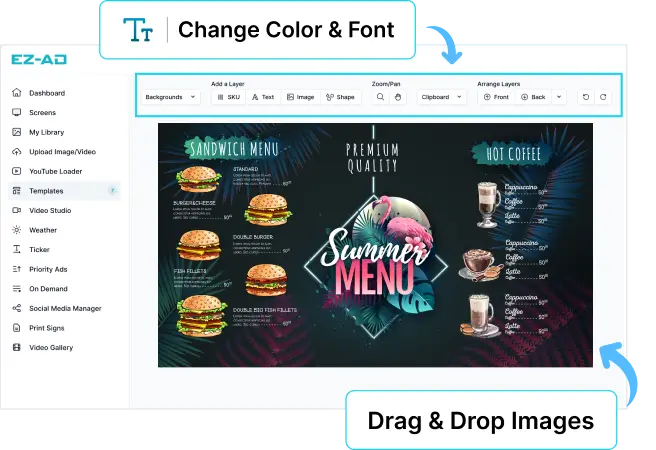
Task: Redo the last edit
Action: coord(603,97)
